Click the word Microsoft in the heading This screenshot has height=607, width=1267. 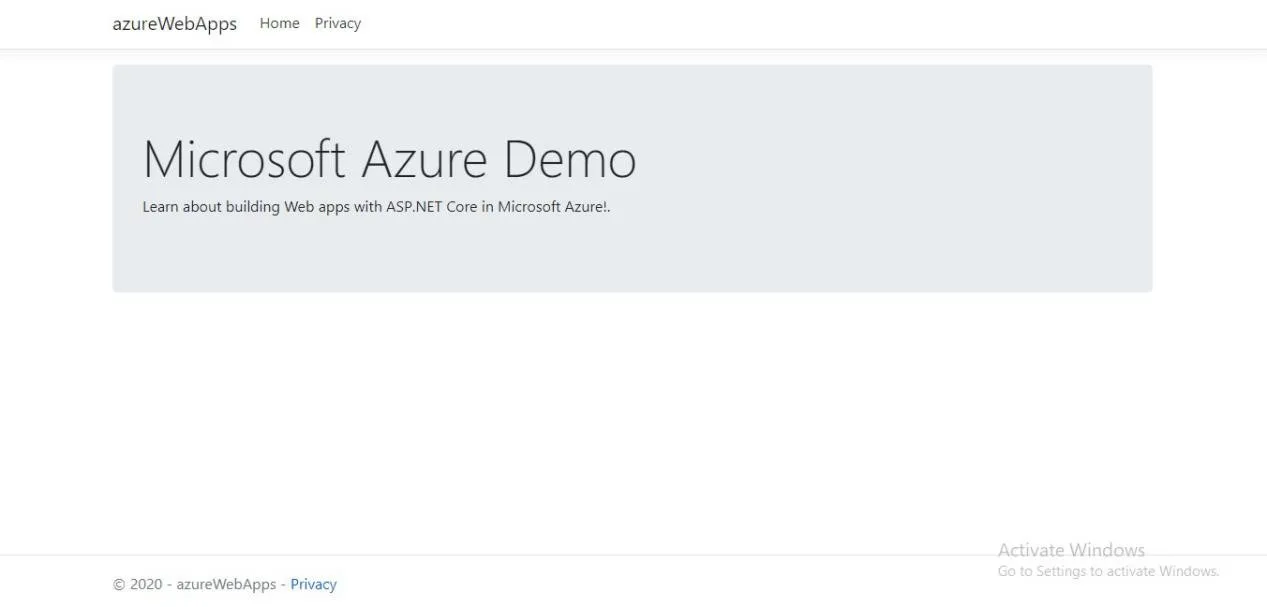tap(245, 159)
